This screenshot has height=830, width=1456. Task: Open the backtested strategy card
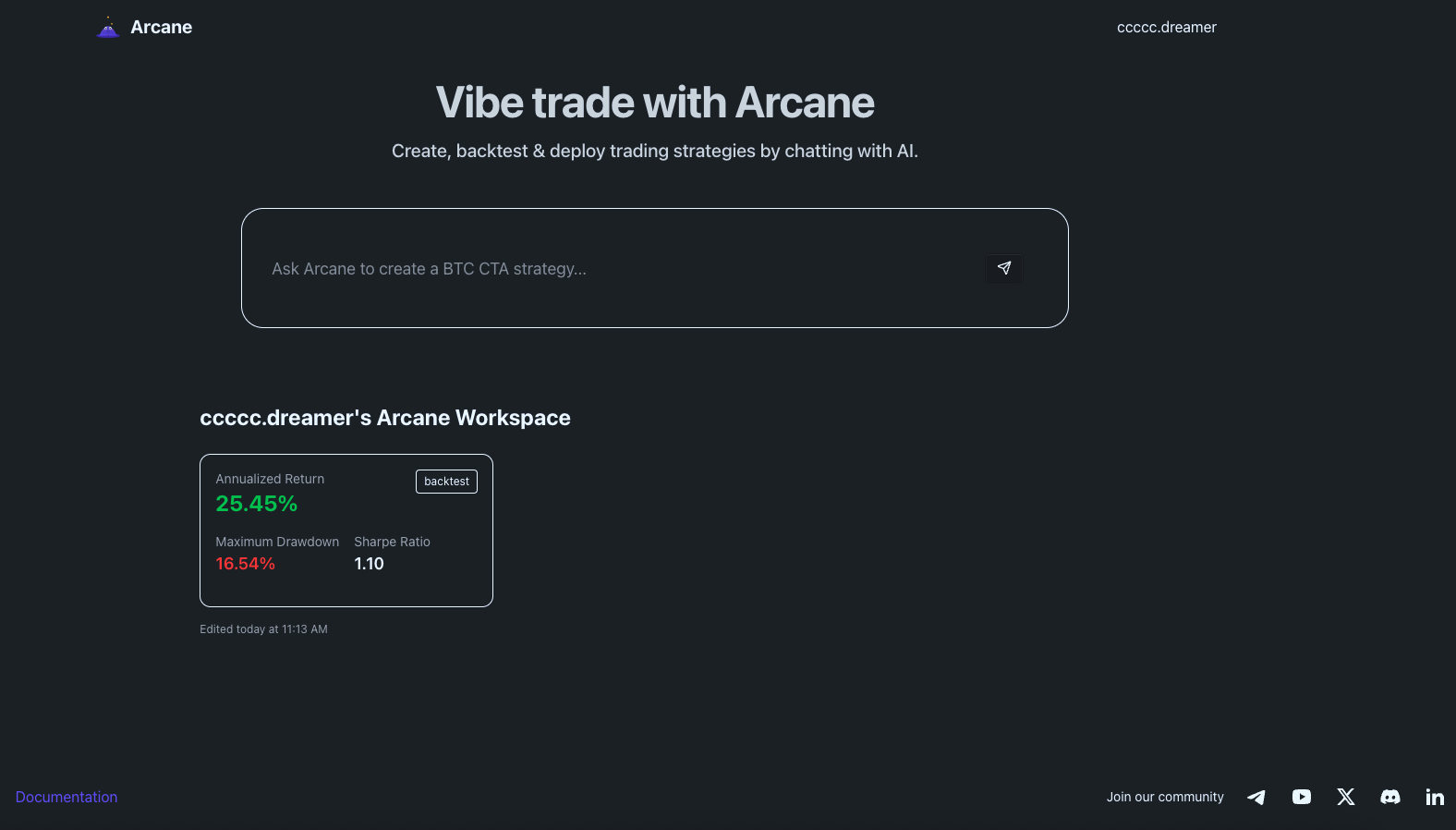[x=346, y=531]
